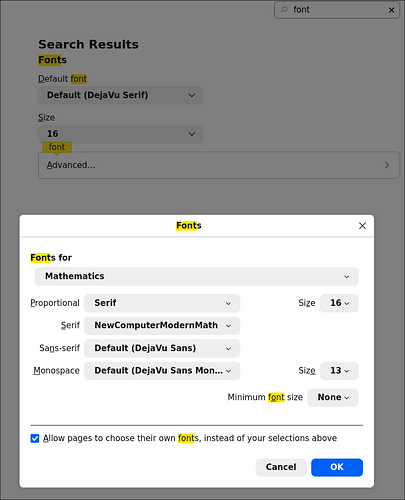The height and width of the screenshot is (500, 405).
Task: Click the Cancel button
Action: click(281, 467)
